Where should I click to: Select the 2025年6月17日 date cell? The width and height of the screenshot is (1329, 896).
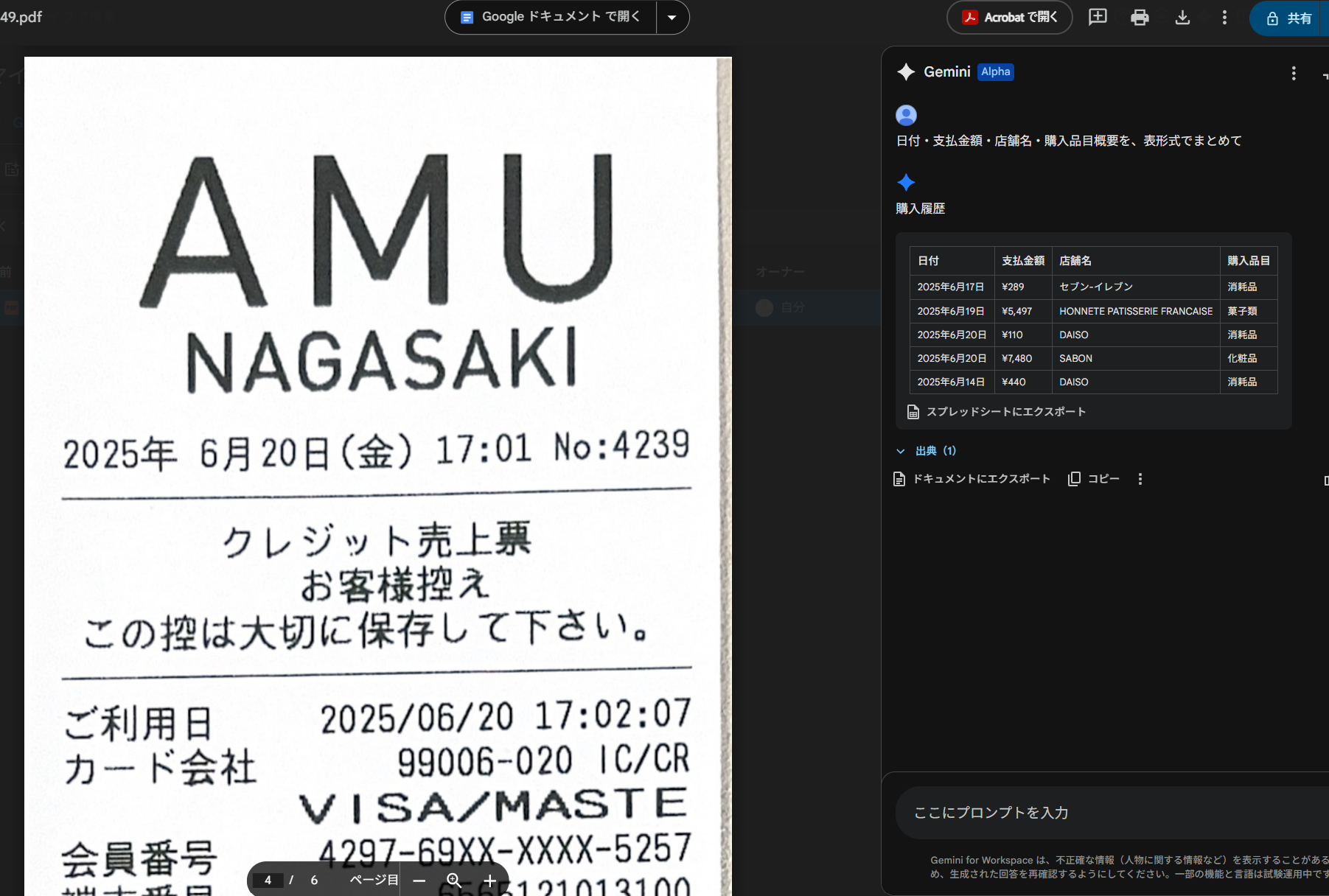point(952,287)
